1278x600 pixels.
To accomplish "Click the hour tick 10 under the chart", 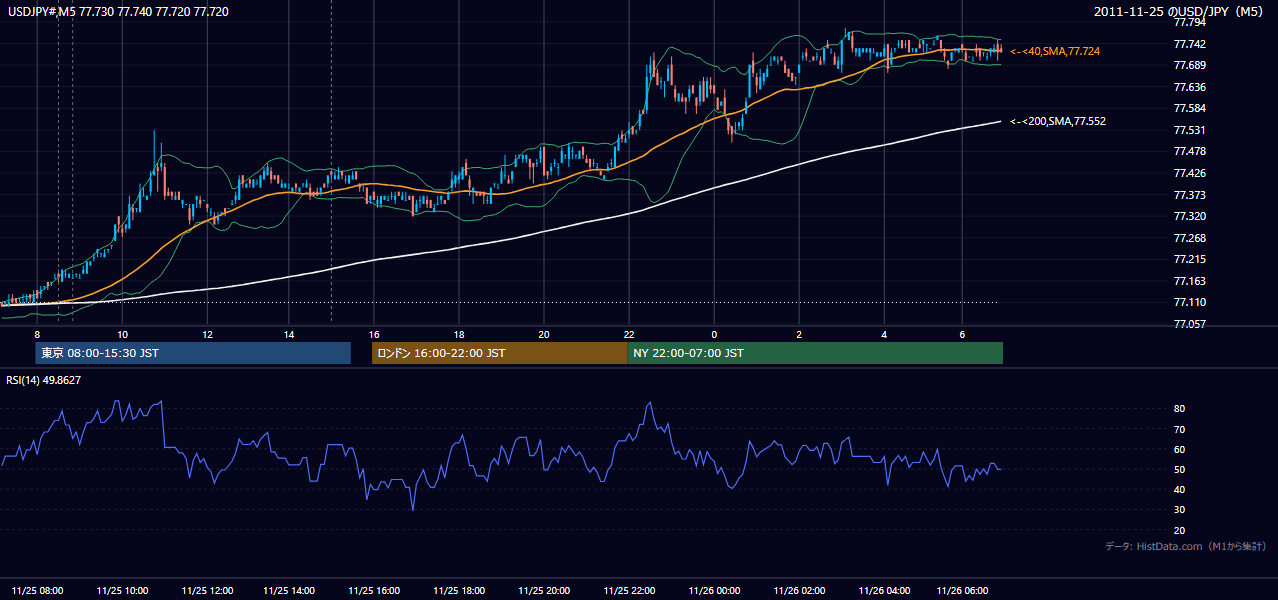I will (x=122, y=334).
